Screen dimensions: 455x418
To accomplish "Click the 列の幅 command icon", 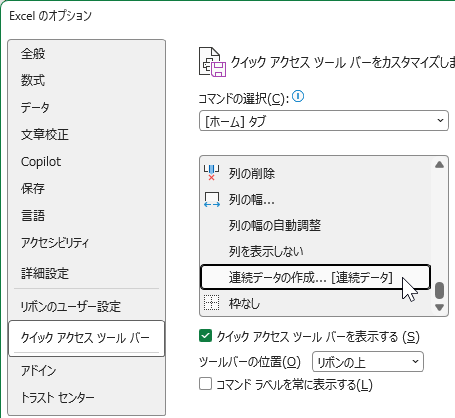I will (212, 199).
